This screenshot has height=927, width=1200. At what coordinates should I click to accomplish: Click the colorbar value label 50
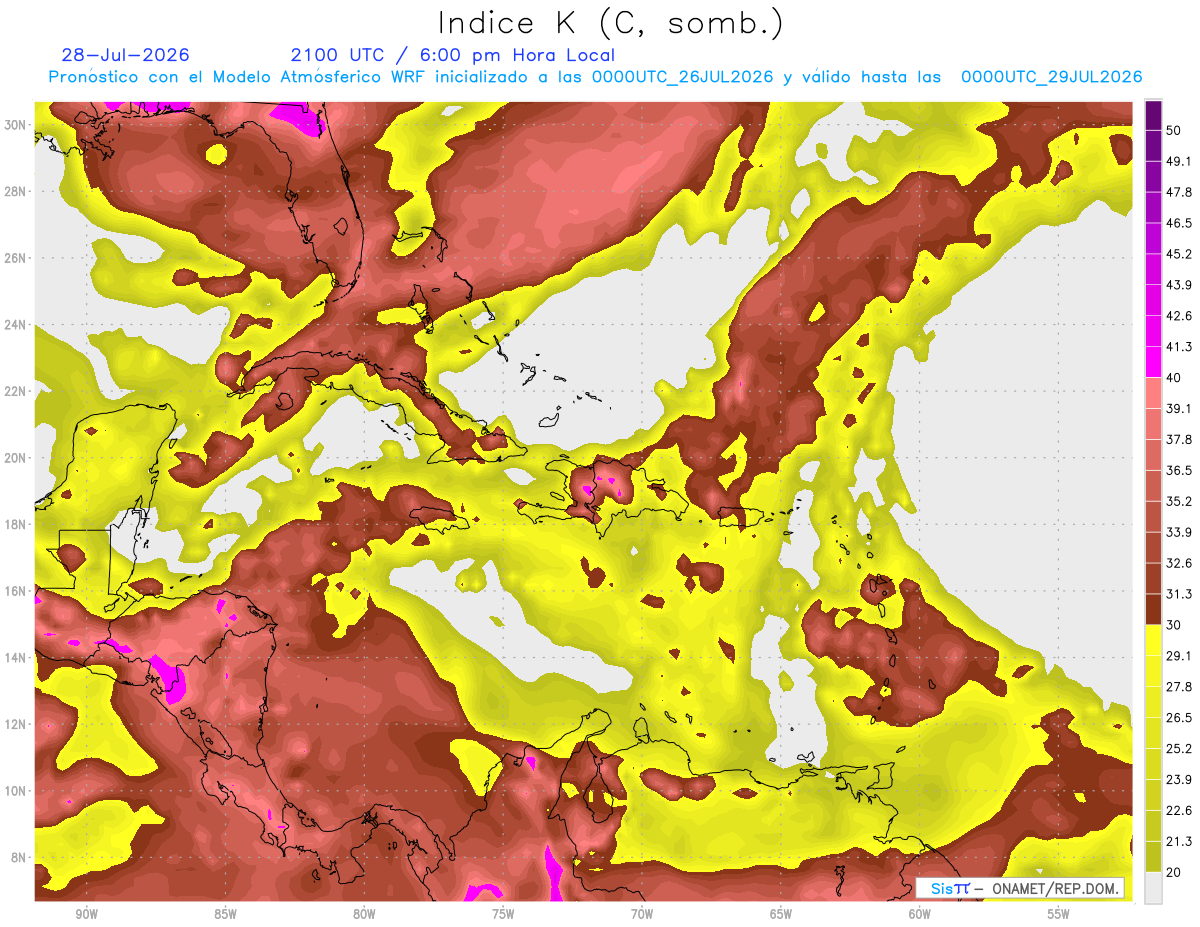click(x=1173, y=129)
